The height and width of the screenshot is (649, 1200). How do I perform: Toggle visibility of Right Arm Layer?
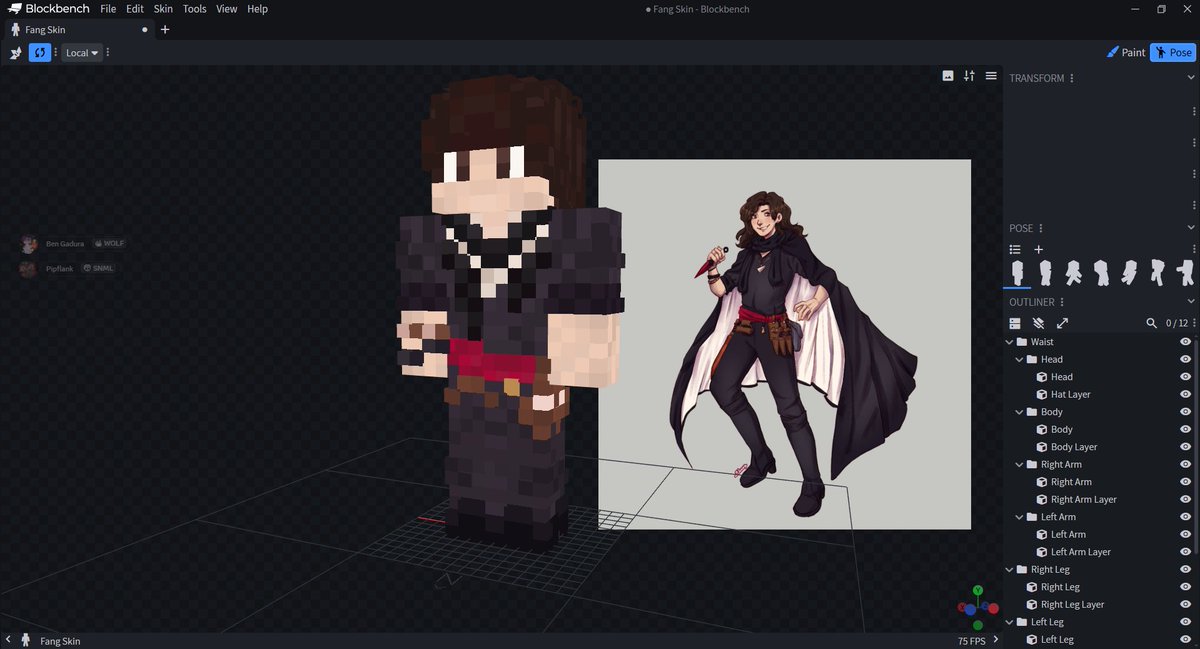point(1185,499)
